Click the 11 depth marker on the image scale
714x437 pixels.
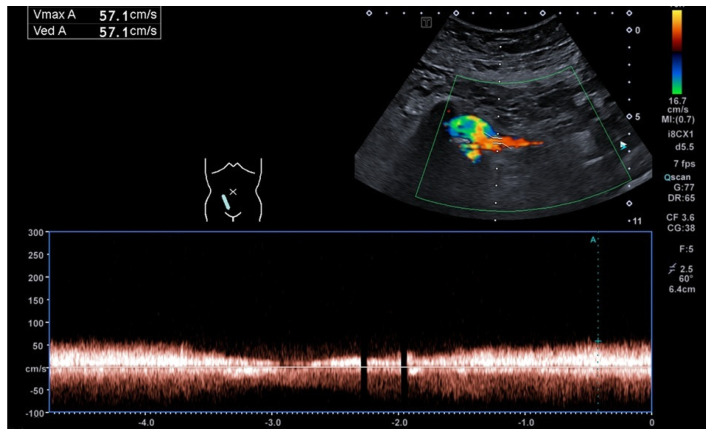click(x=637, y=221)
